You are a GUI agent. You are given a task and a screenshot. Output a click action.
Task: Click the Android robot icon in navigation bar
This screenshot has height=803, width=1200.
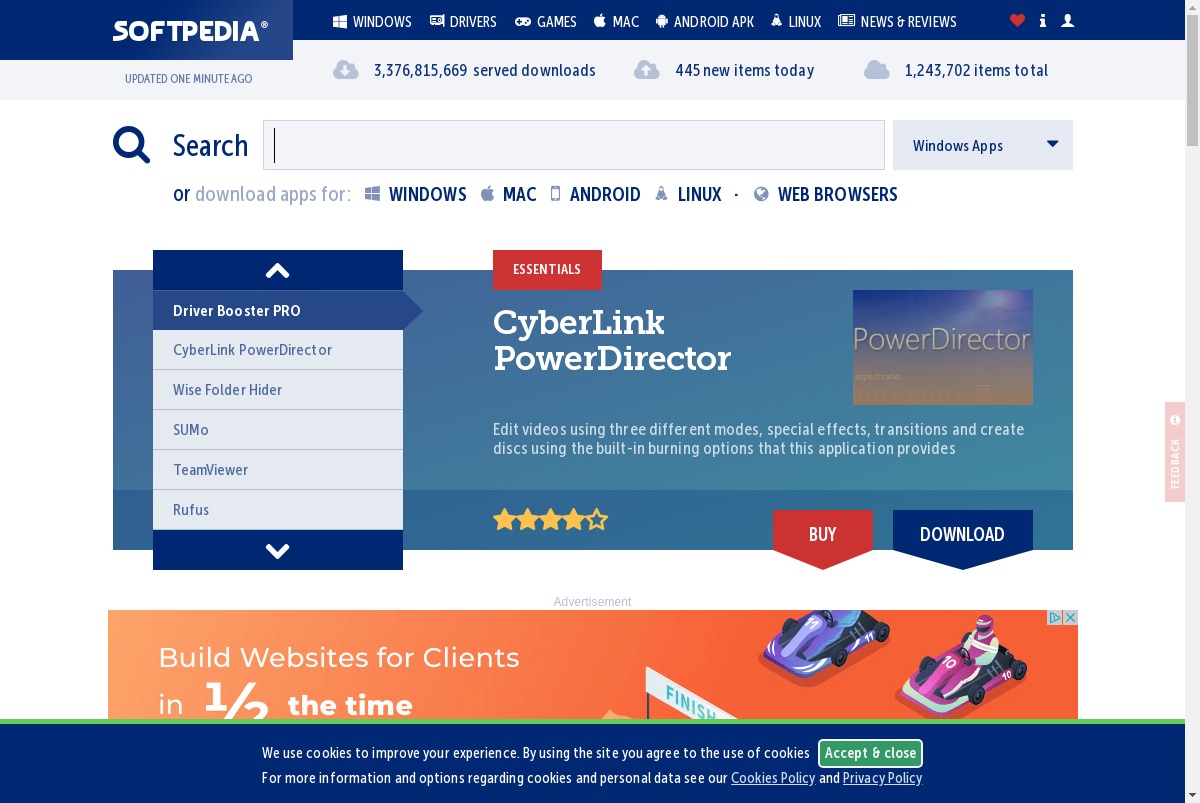(662, 21)
